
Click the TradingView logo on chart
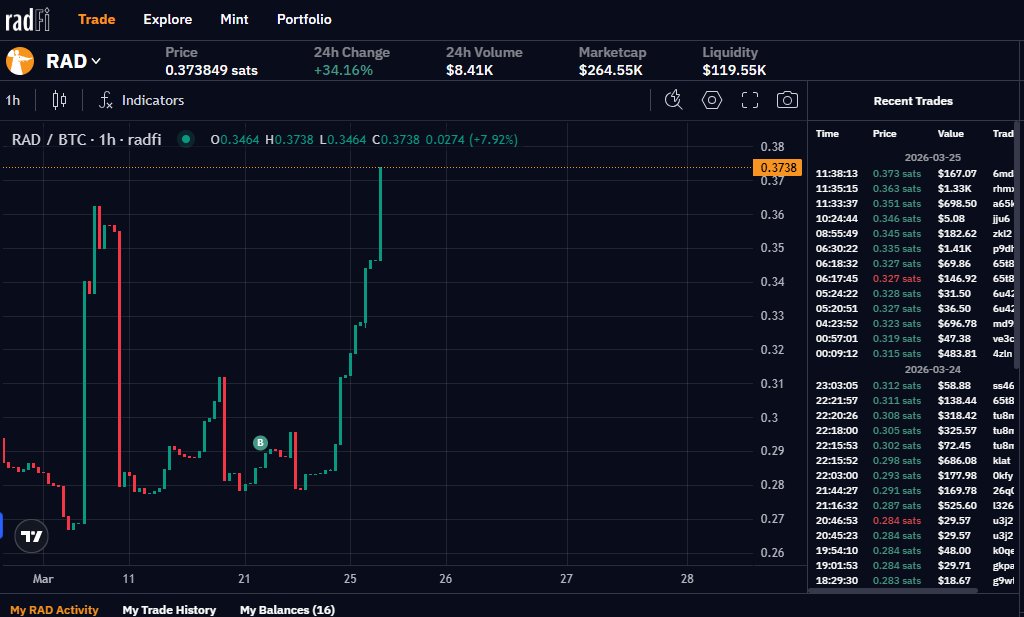(x=31, y=536)
